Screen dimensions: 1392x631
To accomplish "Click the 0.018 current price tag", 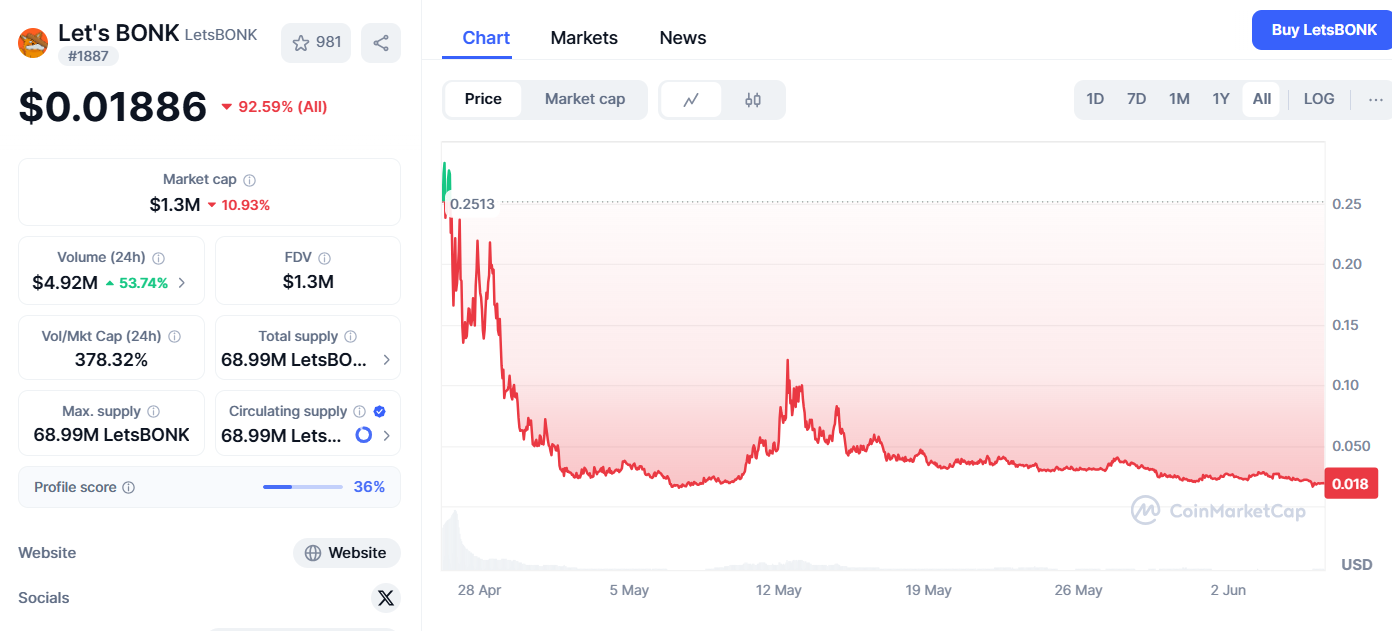I will click(x=1351, y=484).
